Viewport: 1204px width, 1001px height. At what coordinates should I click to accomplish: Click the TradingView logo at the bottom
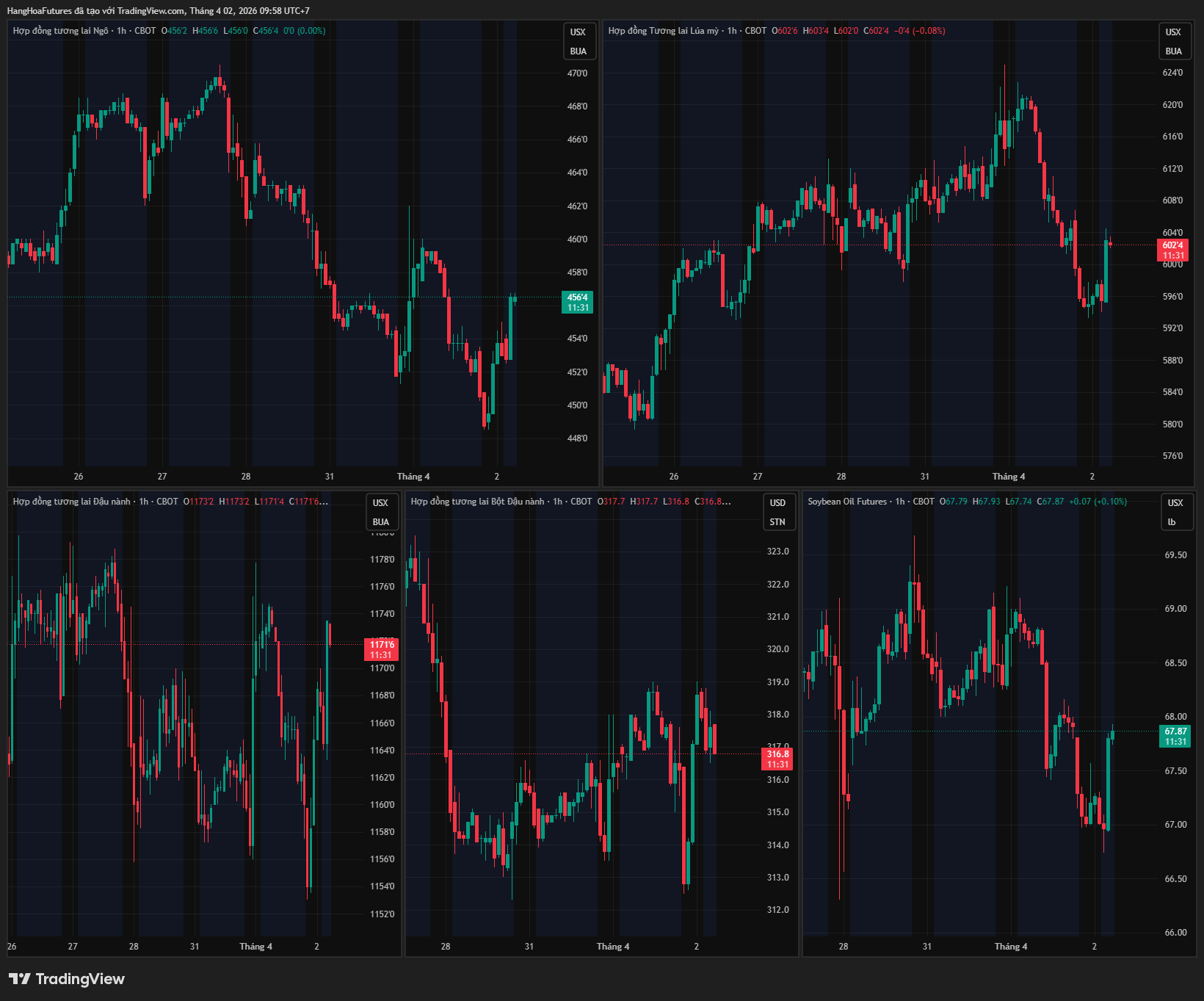coord(67,979)
